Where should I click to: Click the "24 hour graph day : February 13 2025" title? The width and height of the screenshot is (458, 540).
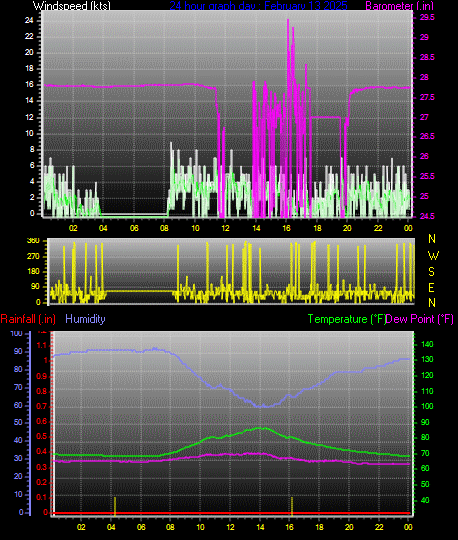coord(258,6)
